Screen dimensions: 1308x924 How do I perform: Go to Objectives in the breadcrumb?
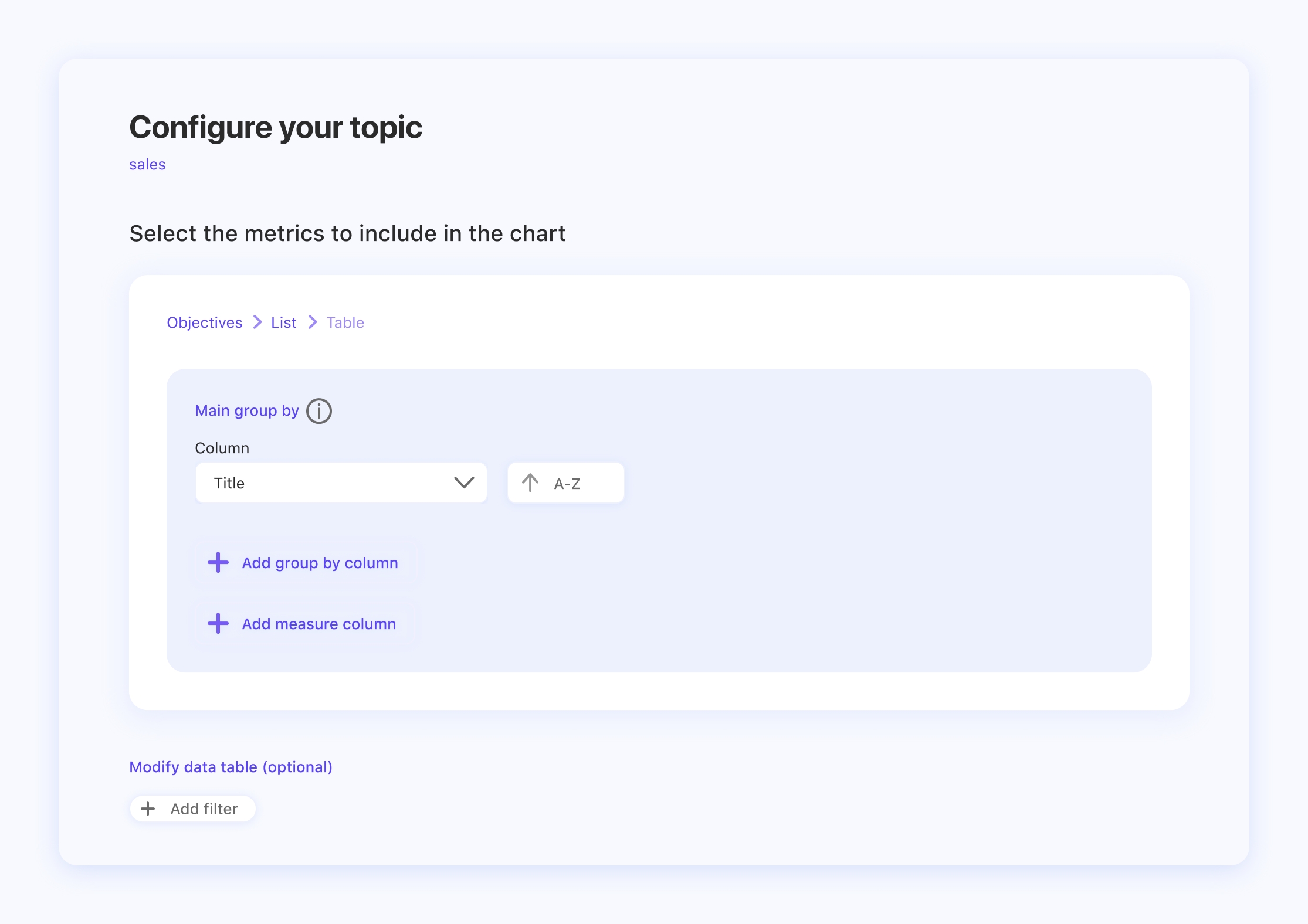[x=205, y=322]
